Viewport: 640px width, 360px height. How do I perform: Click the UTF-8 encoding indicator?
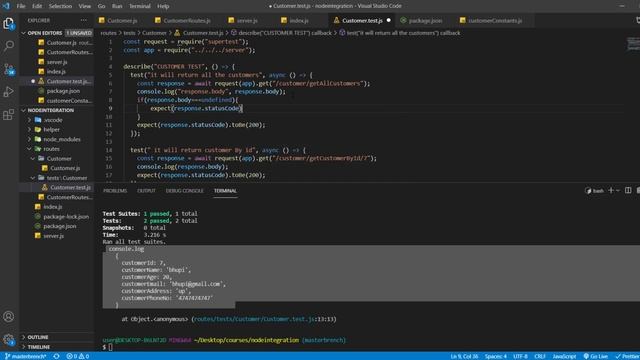tap(520, 356)
